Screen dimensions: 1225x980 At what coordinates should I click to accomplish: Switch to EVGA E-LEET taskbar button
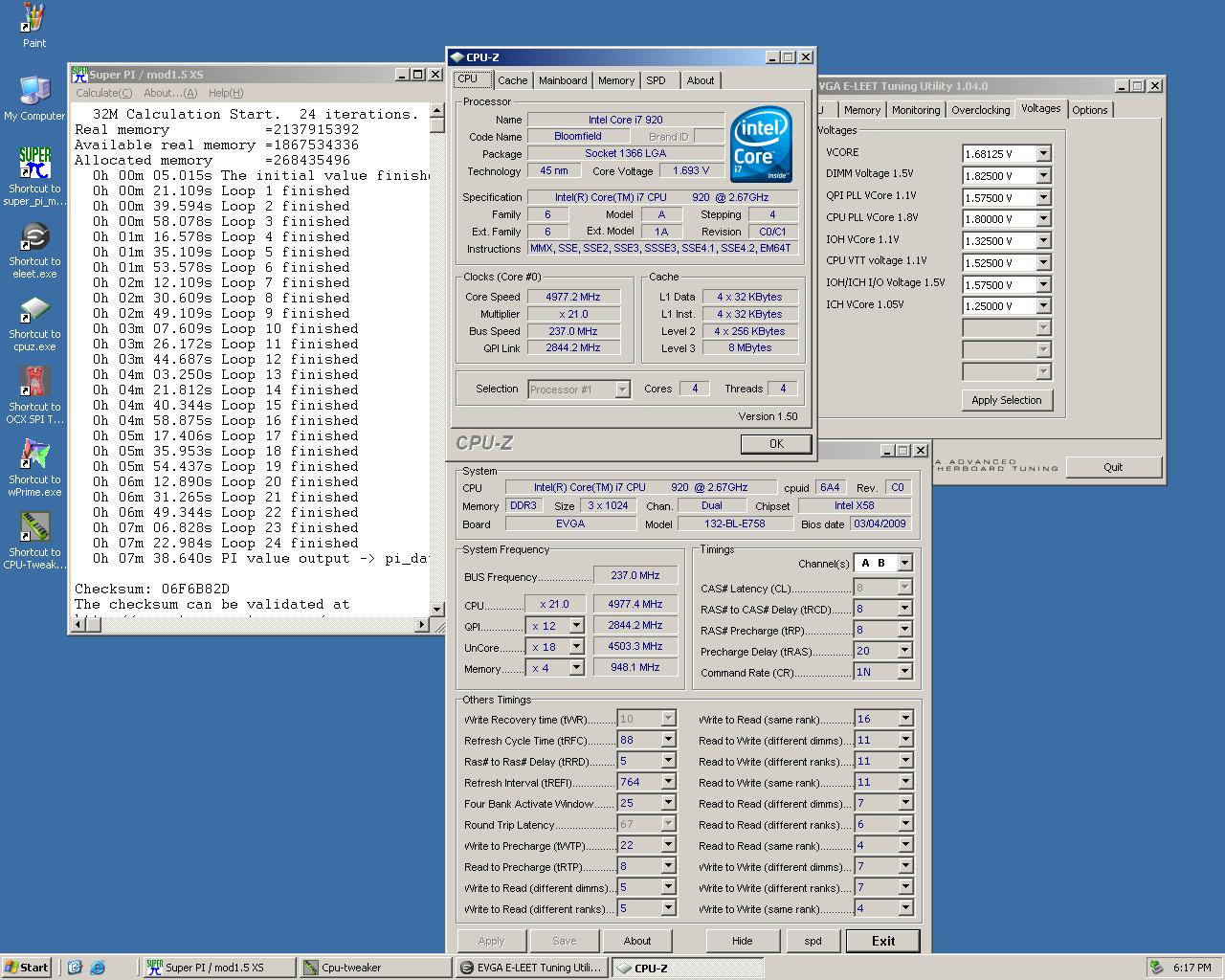(x=531, y=968)
